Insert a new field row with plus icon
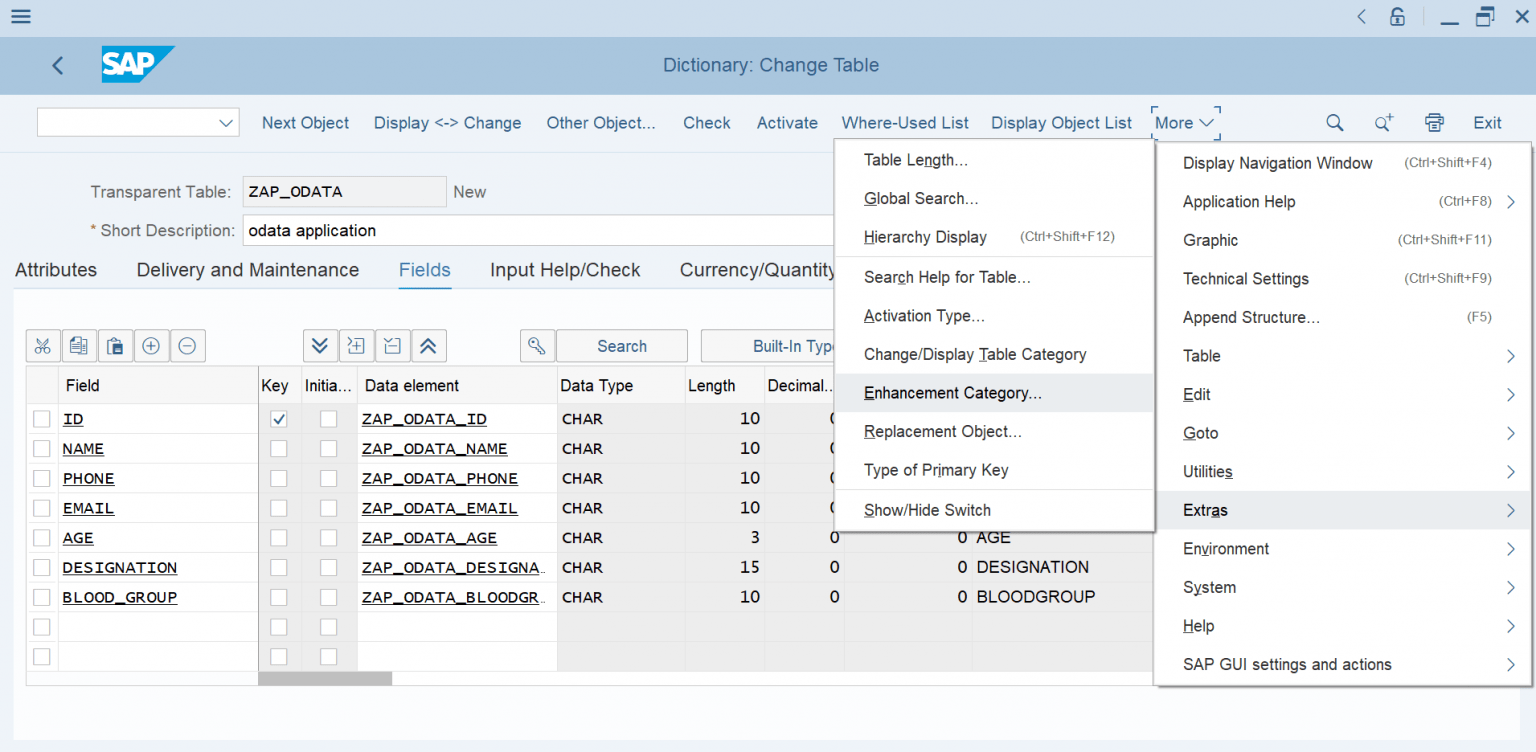1536x752 pixels. click(151, 345)
